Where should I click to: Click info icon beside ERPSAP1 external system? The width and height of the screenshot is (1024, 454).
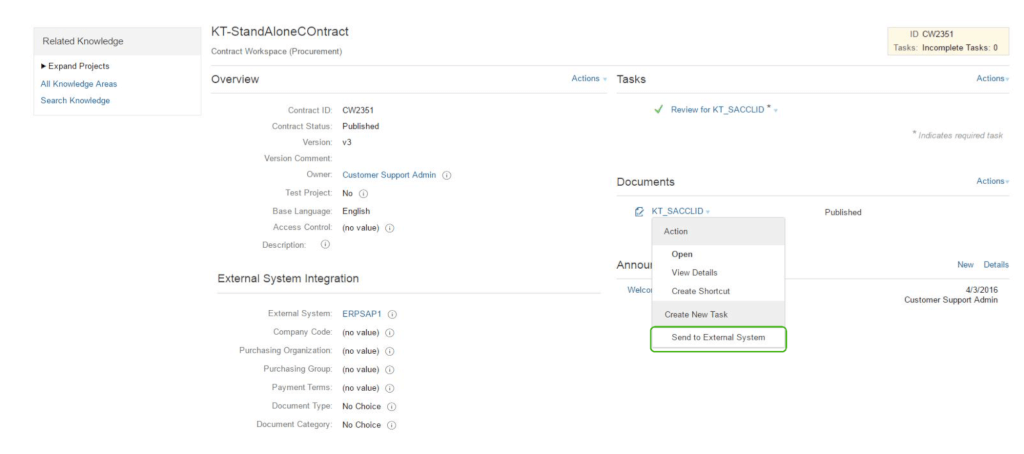click(392, 314)
